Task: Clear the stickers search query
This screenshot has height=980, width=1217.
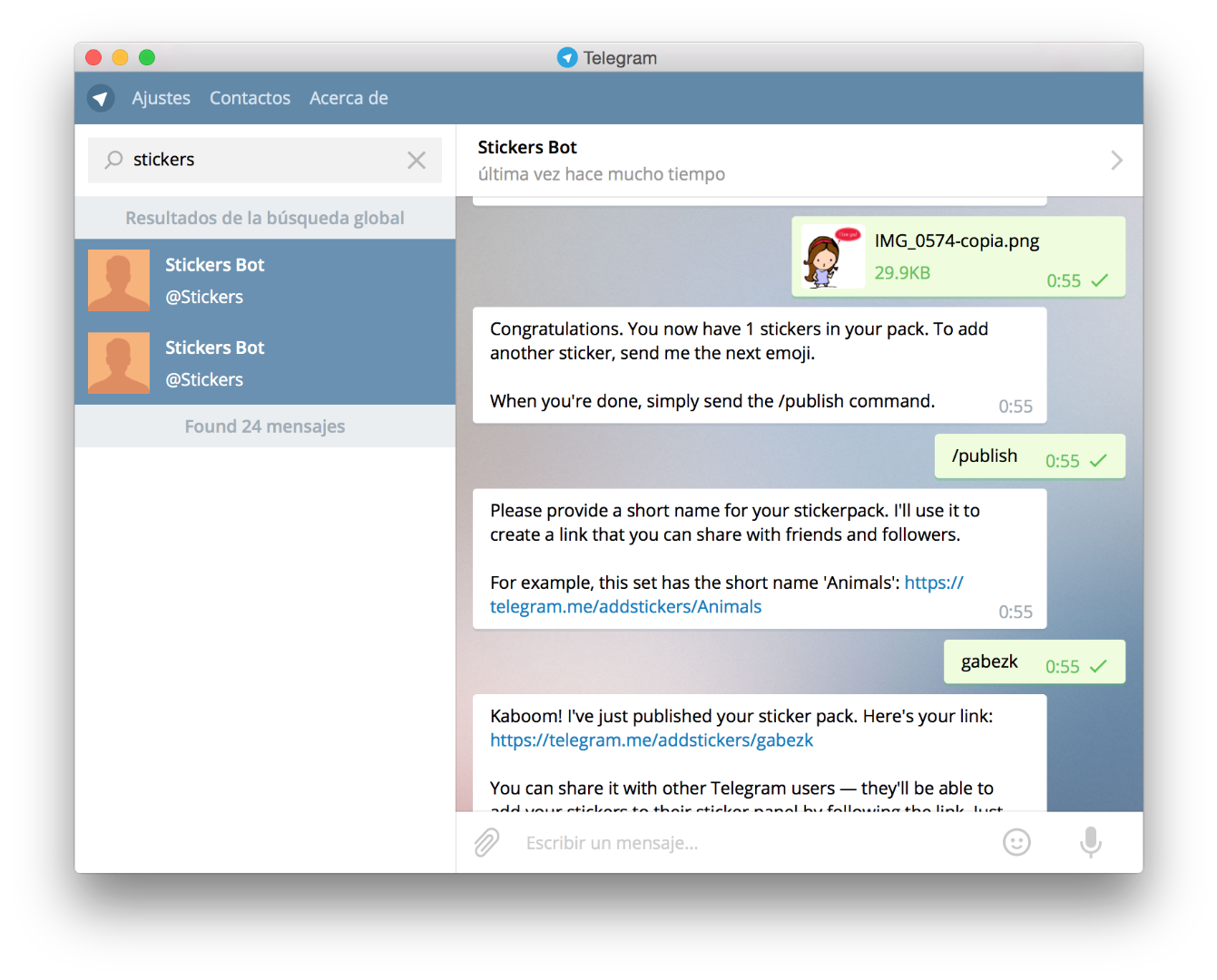Action: pyautogui.click(x=417, y=160)
